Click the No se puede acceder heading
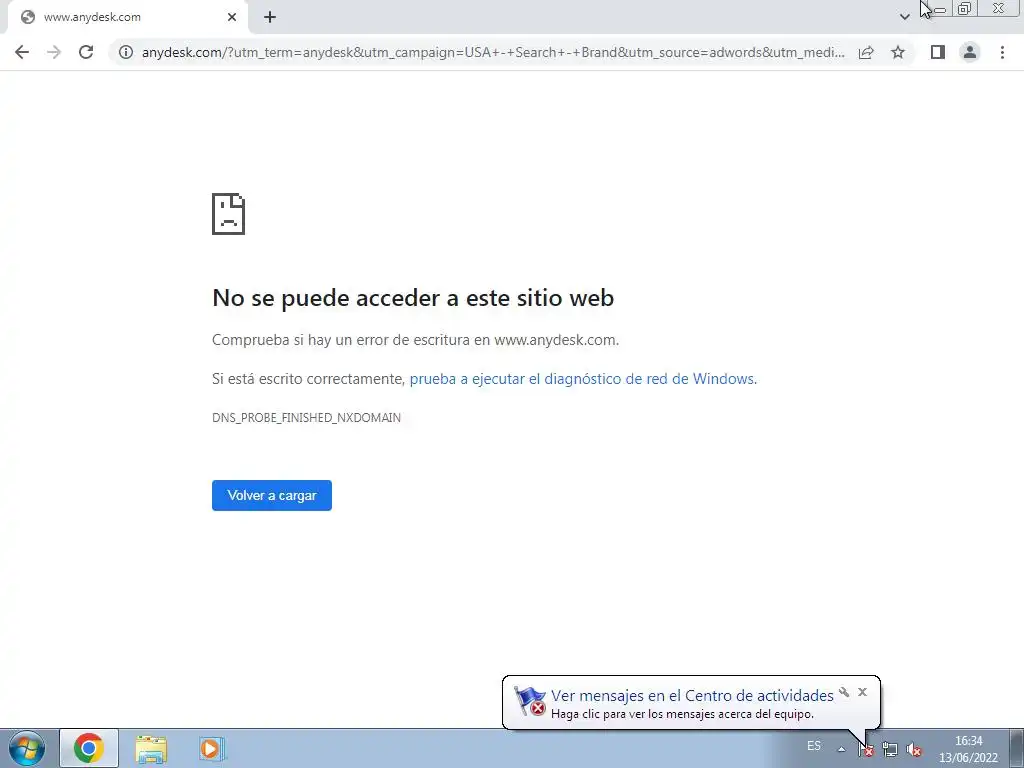 pyautogui.click(x=413, y=298)
